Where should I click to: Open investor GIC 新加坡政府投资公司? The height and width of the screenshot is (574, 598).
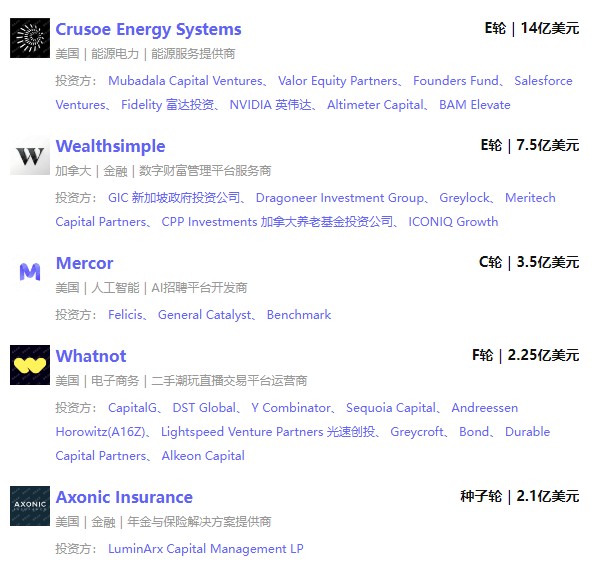pos(174,198)
